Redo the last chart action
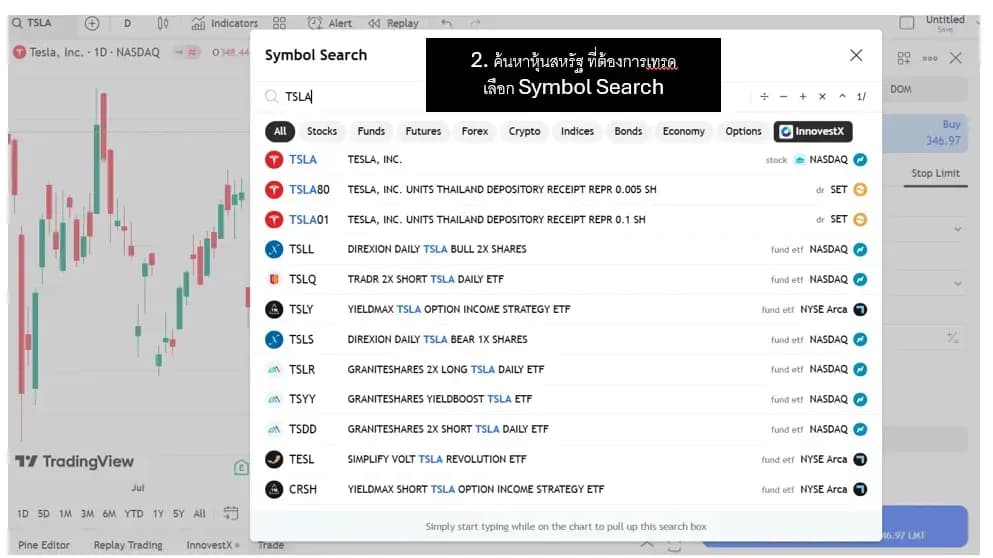 tap(475, 23)
